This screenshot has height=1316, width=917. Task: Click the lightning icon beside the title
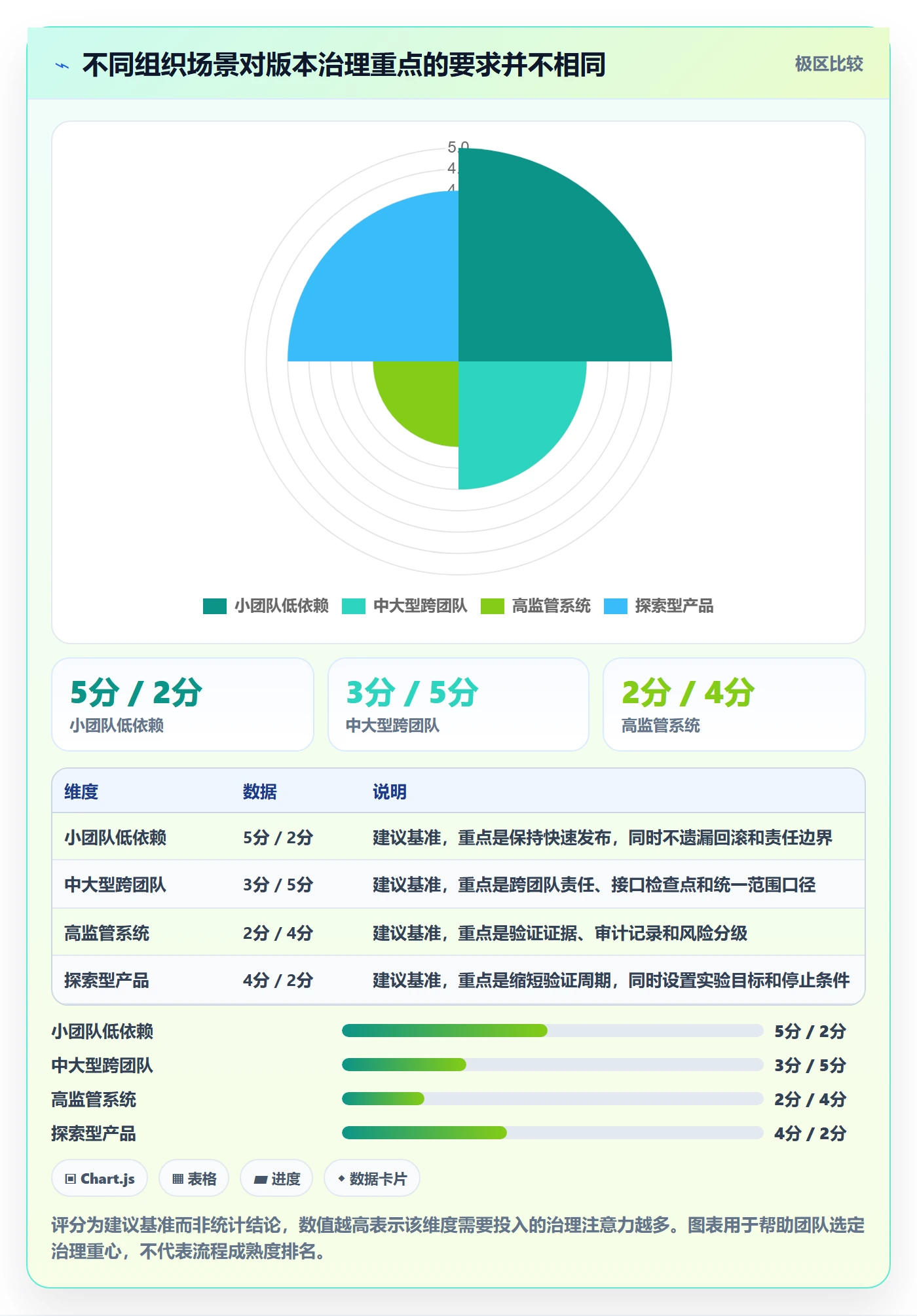pos(62,65)
